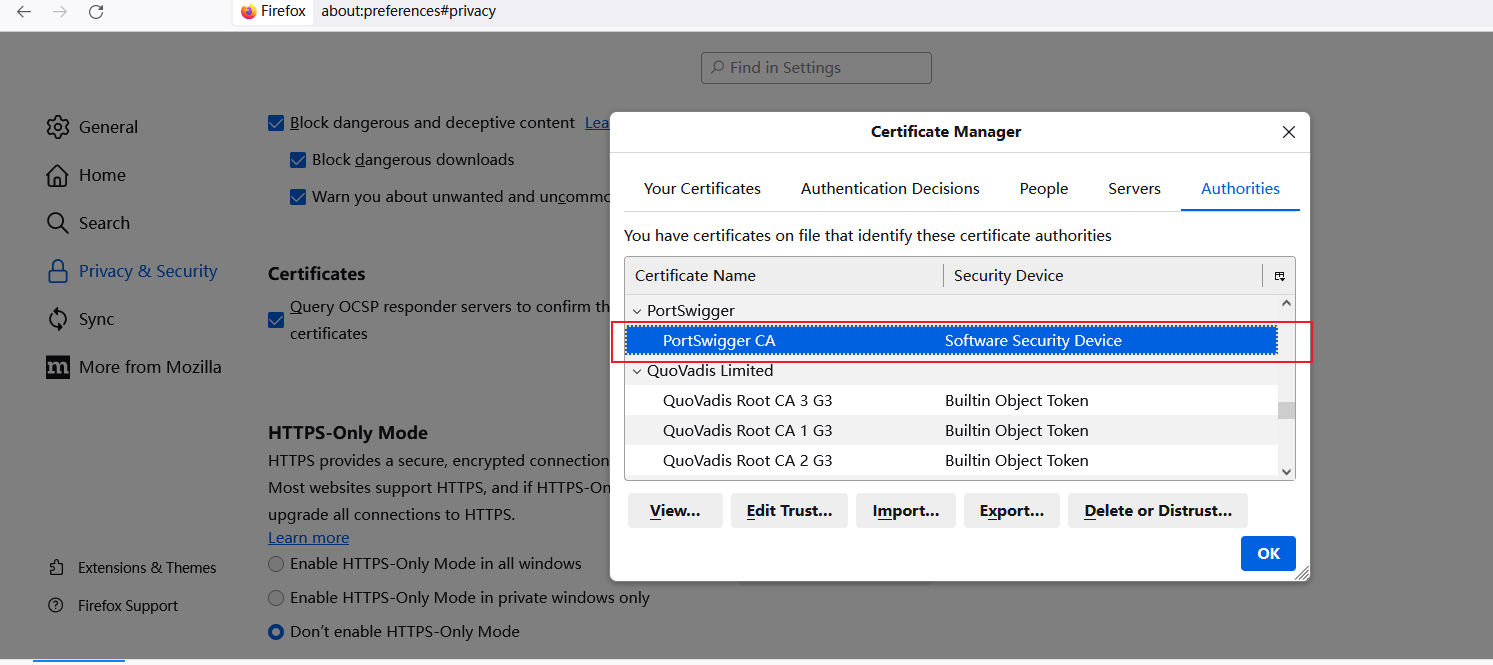Viewport: 1493px width, 665px height.
Task: Switch to the Servers tab
Action: point(1134,189)
